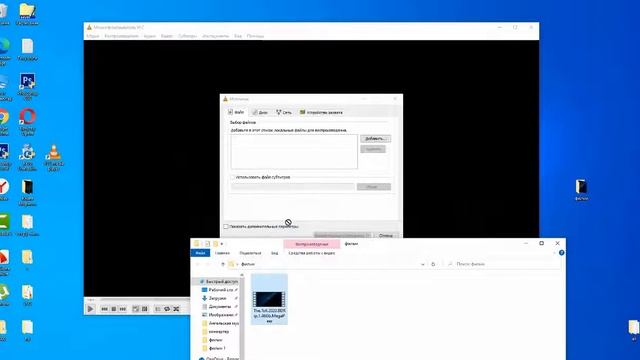Click Explorer's up-one-level arrow
The height and width of the screenshot is (360, 640).
coord(223,264)
